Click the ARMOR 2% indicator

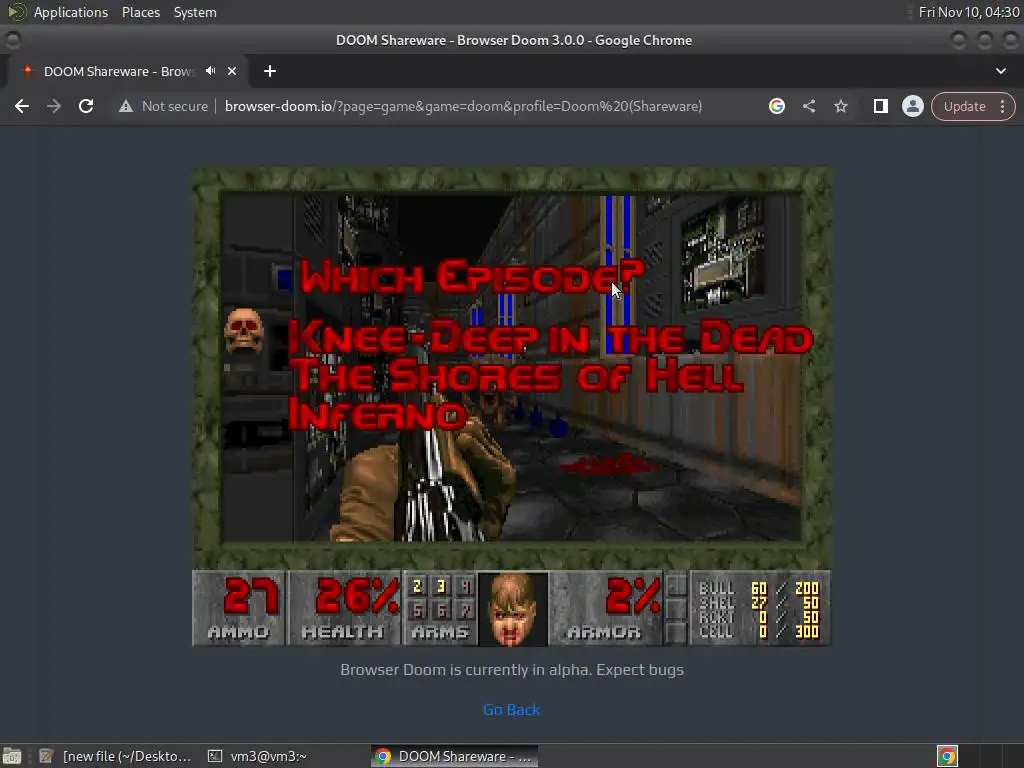pos(605,609)
